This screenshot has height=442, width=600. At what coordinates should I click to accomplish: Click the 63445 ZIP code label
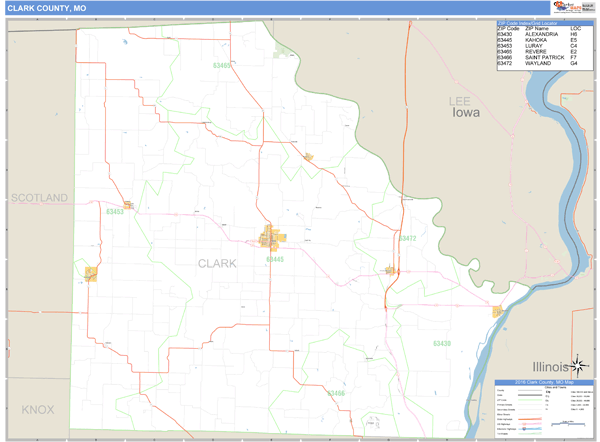click(x=275, y=259)
